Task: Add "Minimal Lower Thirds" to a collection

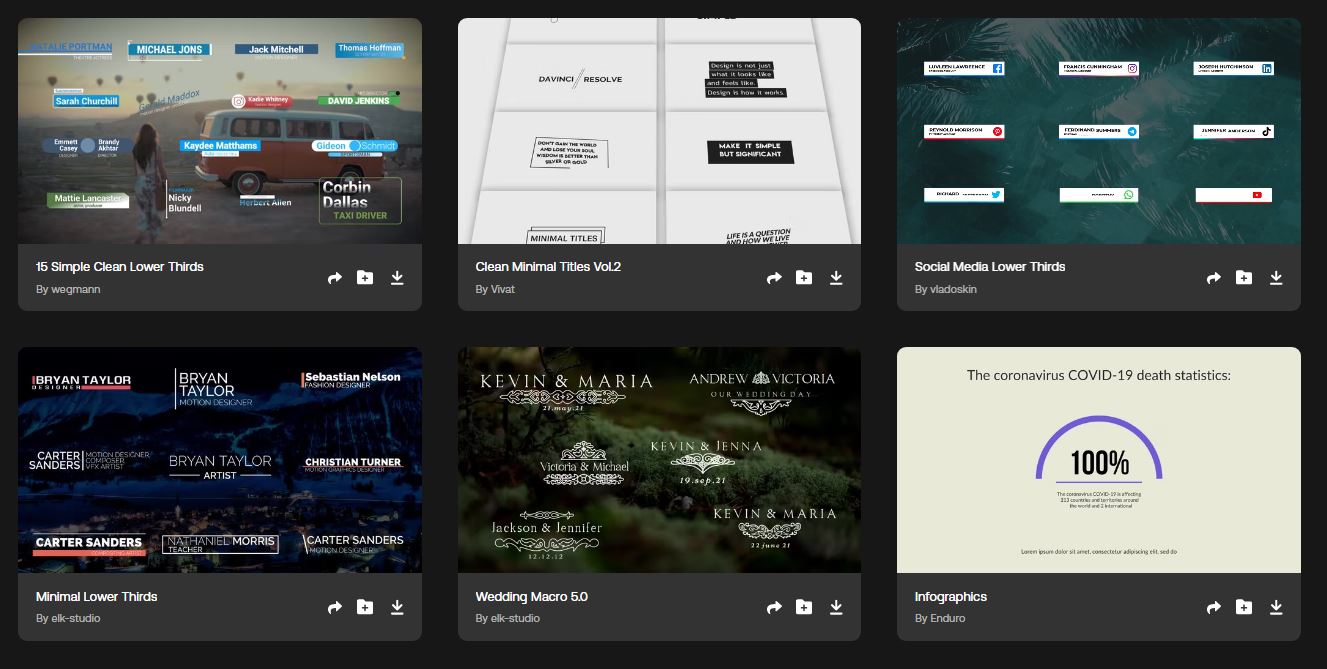Action: coord(365,607)
